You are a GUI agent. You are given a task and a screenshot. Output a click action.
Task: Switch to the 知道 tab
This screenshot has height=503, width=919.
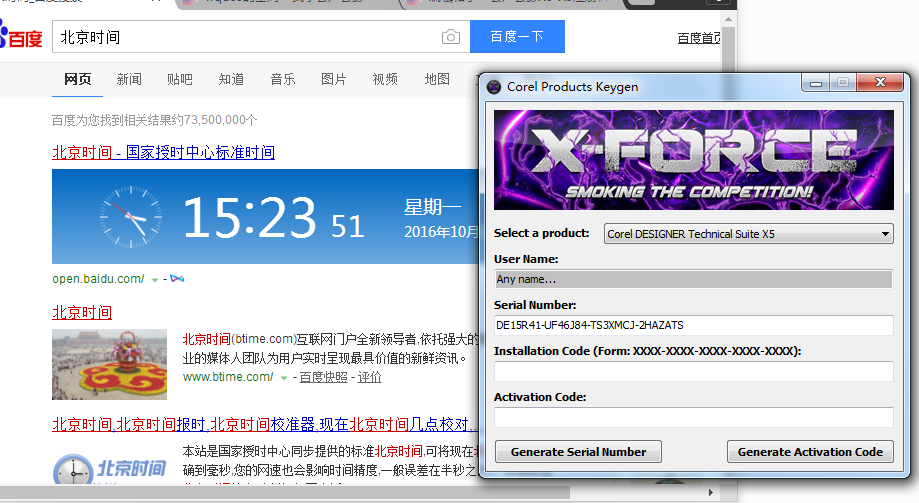coord(231,79)
